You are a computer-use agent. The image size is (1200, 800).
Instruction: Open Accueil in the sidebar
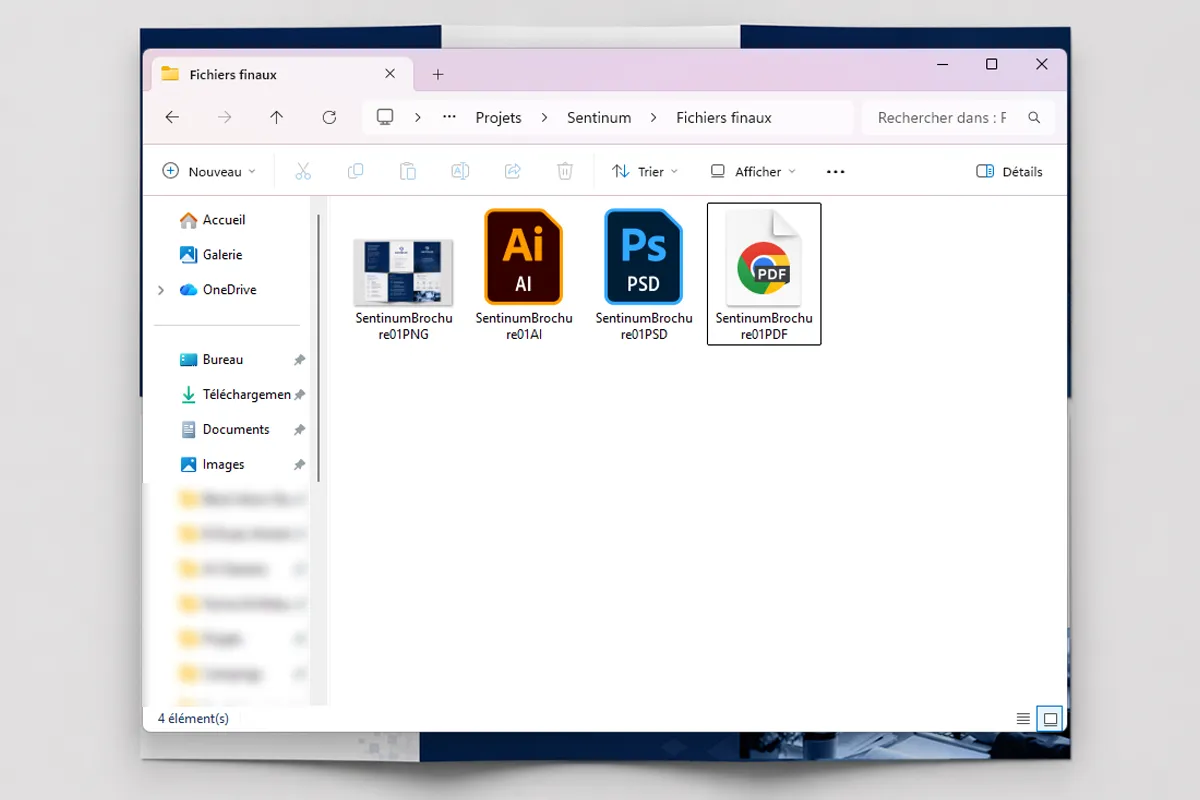pos(213,220)
